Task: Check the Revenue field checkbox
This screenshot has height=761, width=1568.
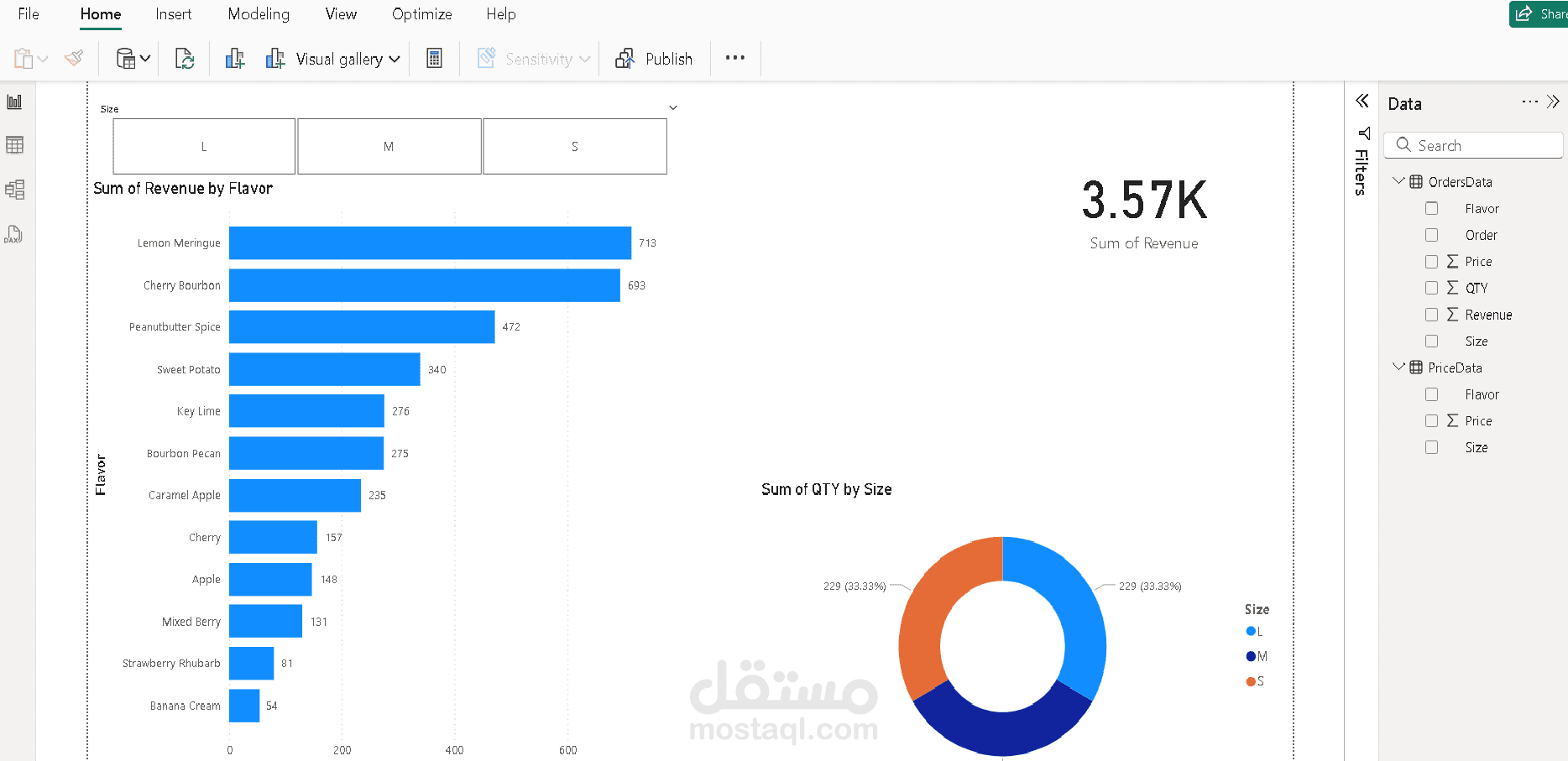Action: pos(1432,315)
